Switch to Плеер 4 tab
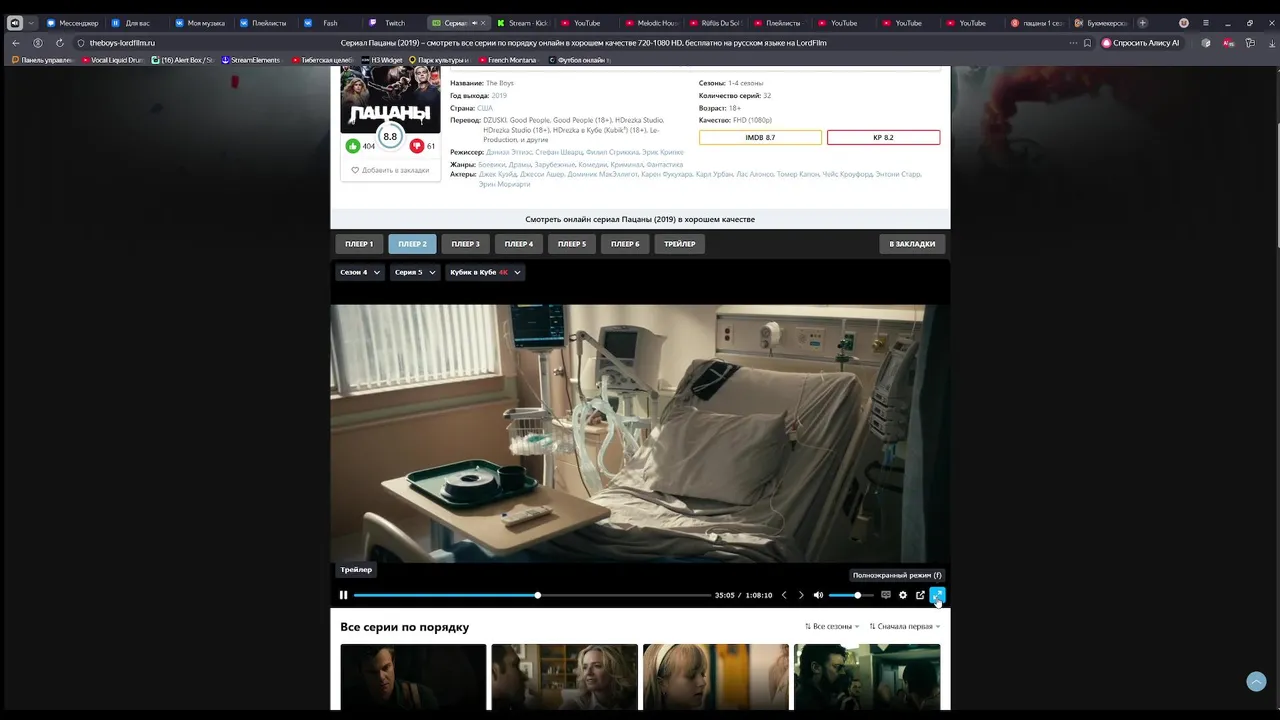1280x720 pixels. tap(518, 244)
